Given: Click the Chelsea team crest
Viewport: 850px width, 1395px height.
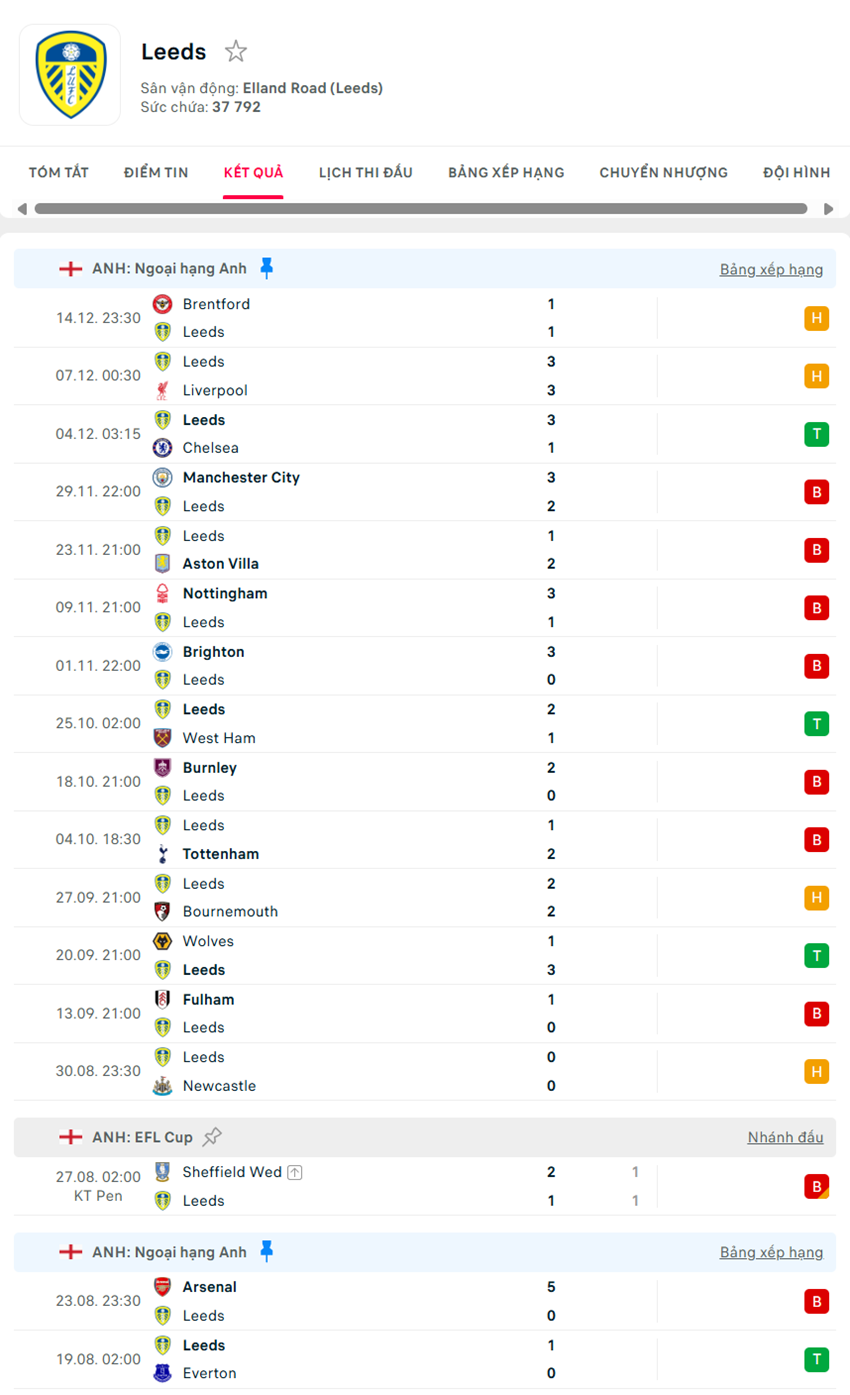Looking at the screenshot, I should [162, 448].
